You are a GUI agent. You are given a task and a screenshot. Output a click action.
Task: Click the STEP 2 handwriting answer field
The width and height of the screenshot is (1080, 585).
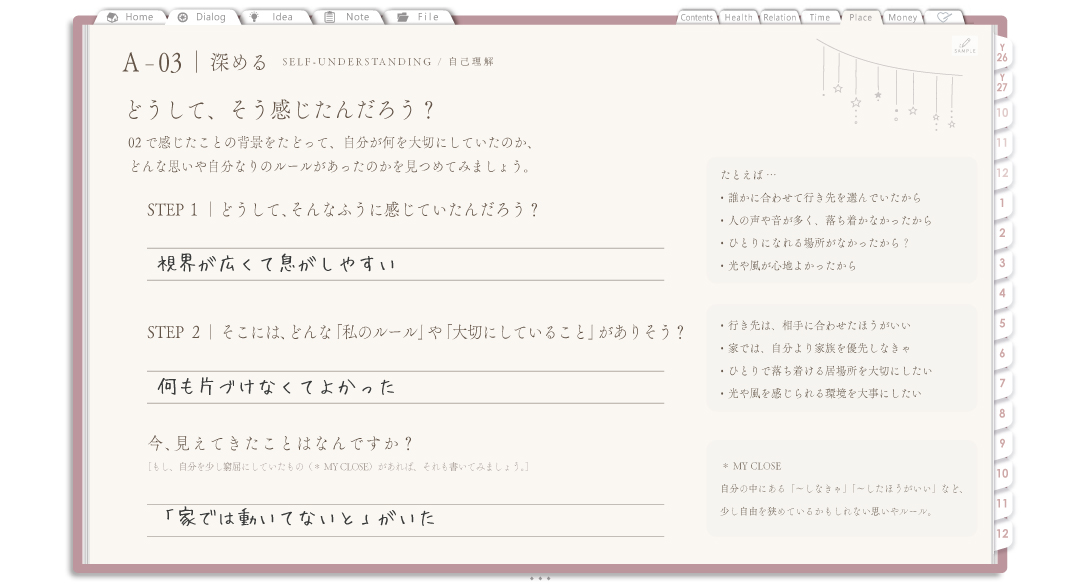coord(405,387)
